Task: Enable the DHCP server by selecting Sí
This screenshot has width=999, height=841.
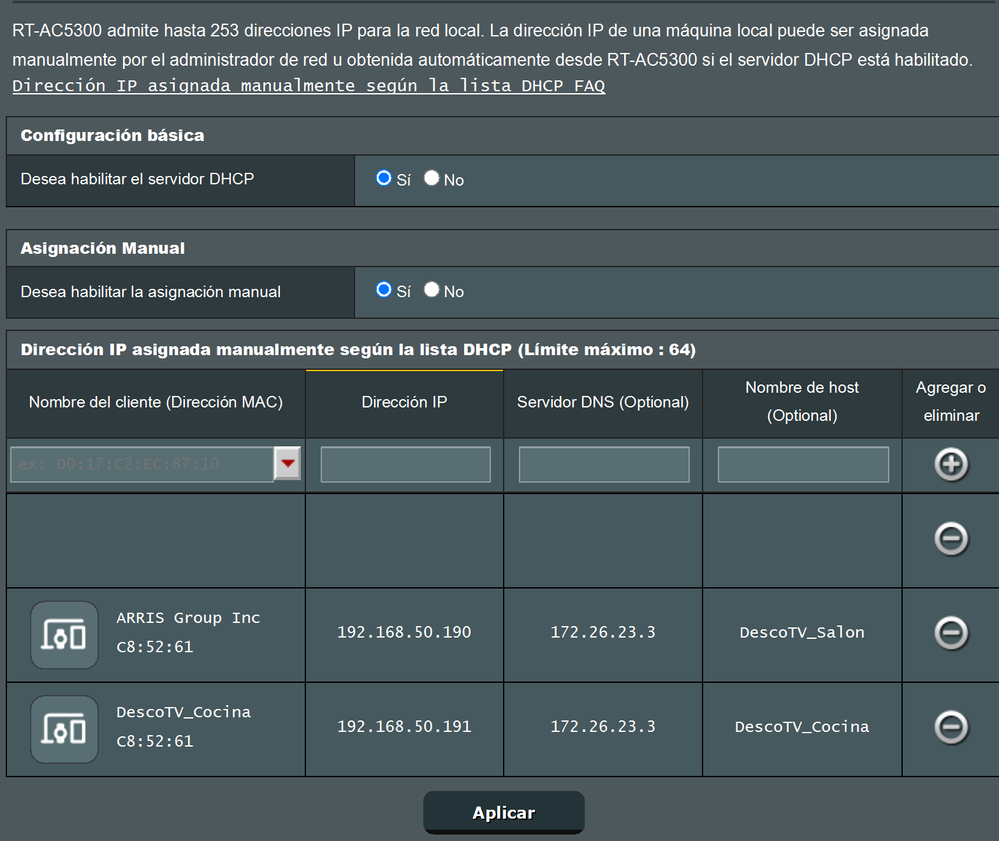Action: (x=383, y=180)
